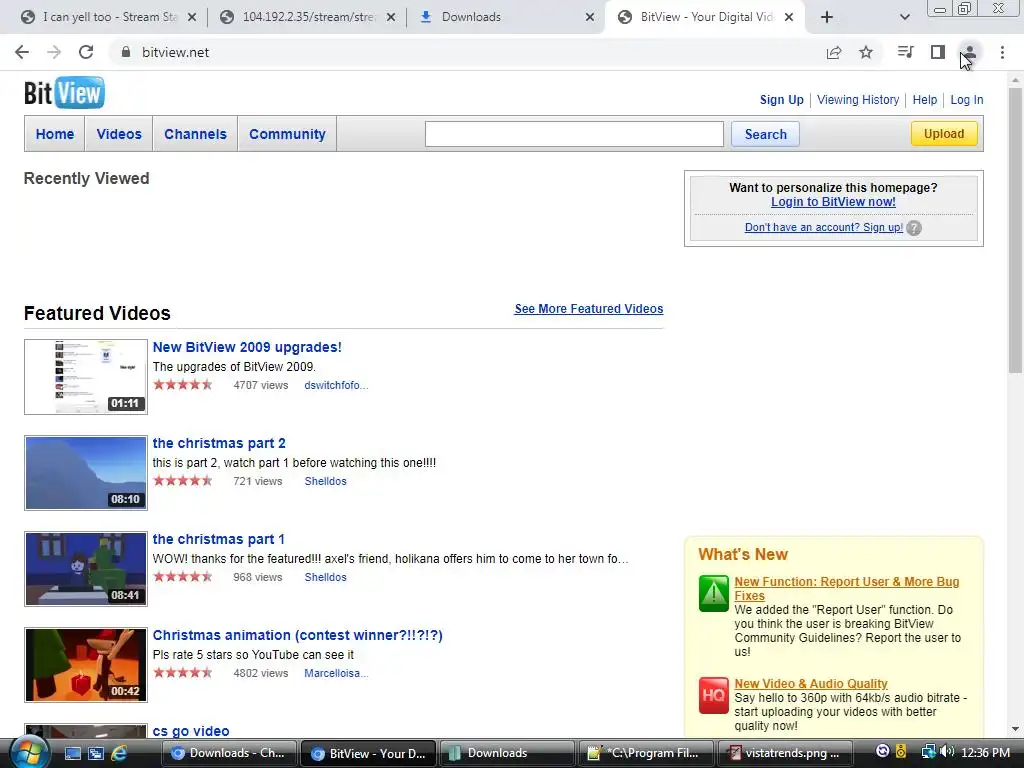1024x768 pixels.
Task: Open 'New Function: Report User & More Bug Fixes'
Action: tap(846, 588)
